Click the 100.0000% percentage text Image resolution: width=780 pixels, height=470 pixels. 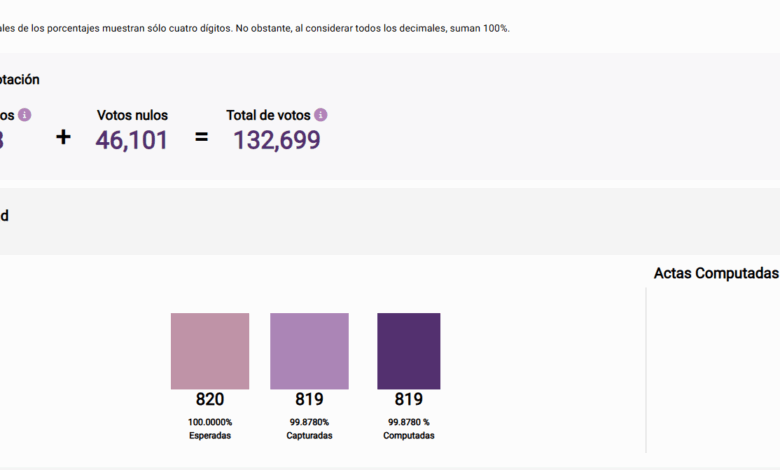(210, 422)
